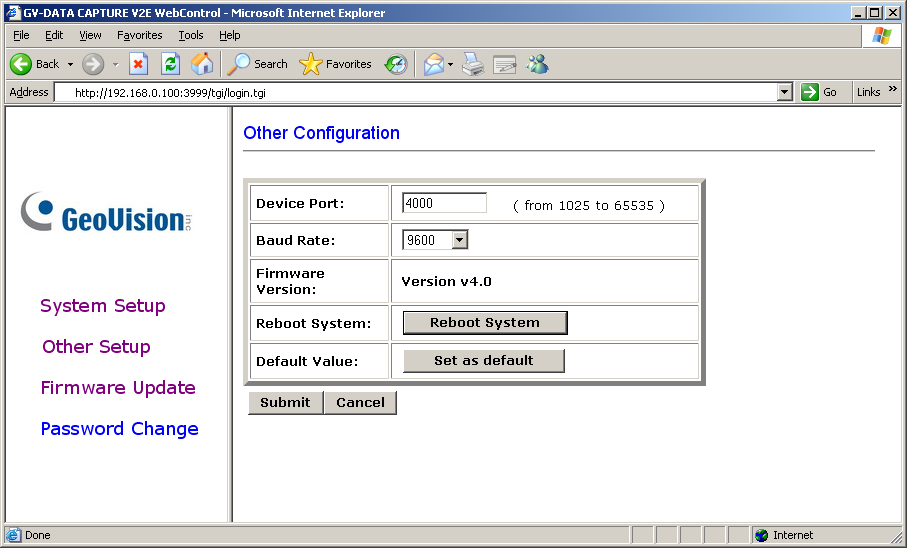Open the System Setup link
The width and height of the screenshot is (907, 548).
[x=103, y=306]
